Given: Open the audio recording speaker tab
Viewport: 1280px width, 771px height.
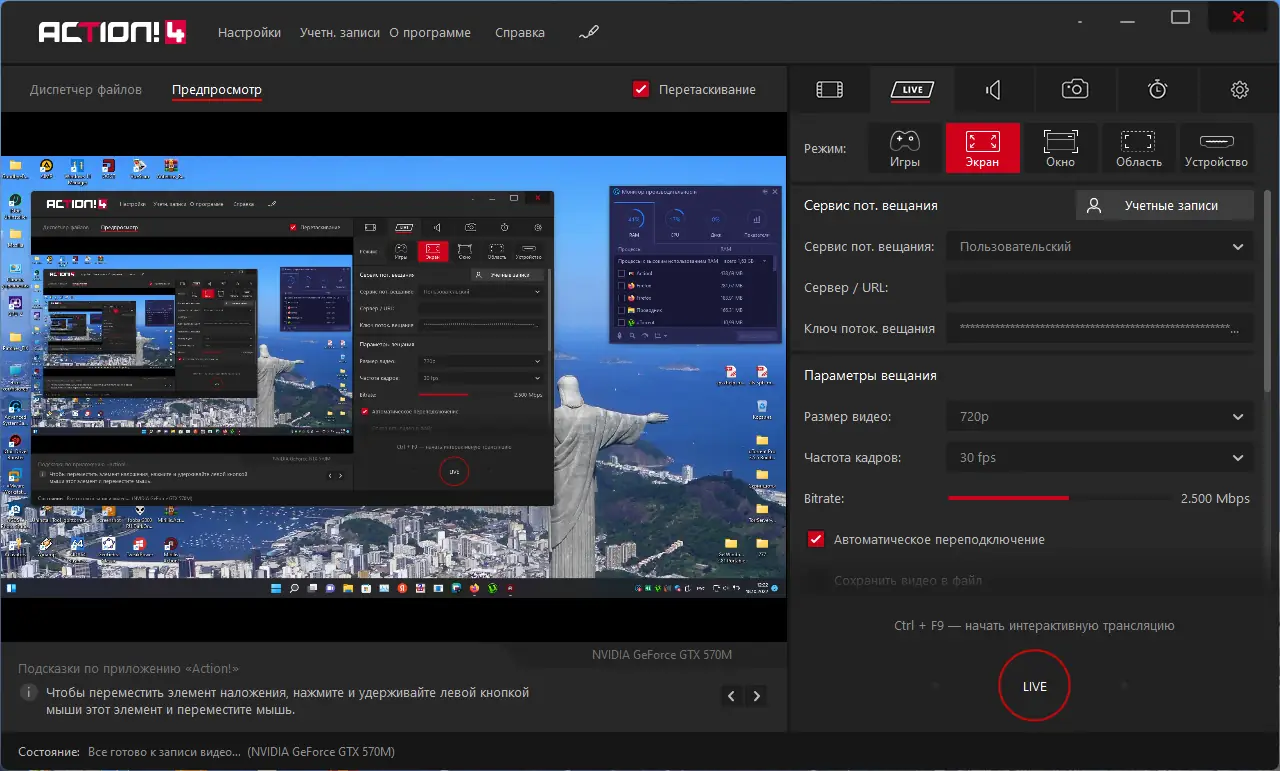Looking at the screenshot, I should tap(993, 90).
